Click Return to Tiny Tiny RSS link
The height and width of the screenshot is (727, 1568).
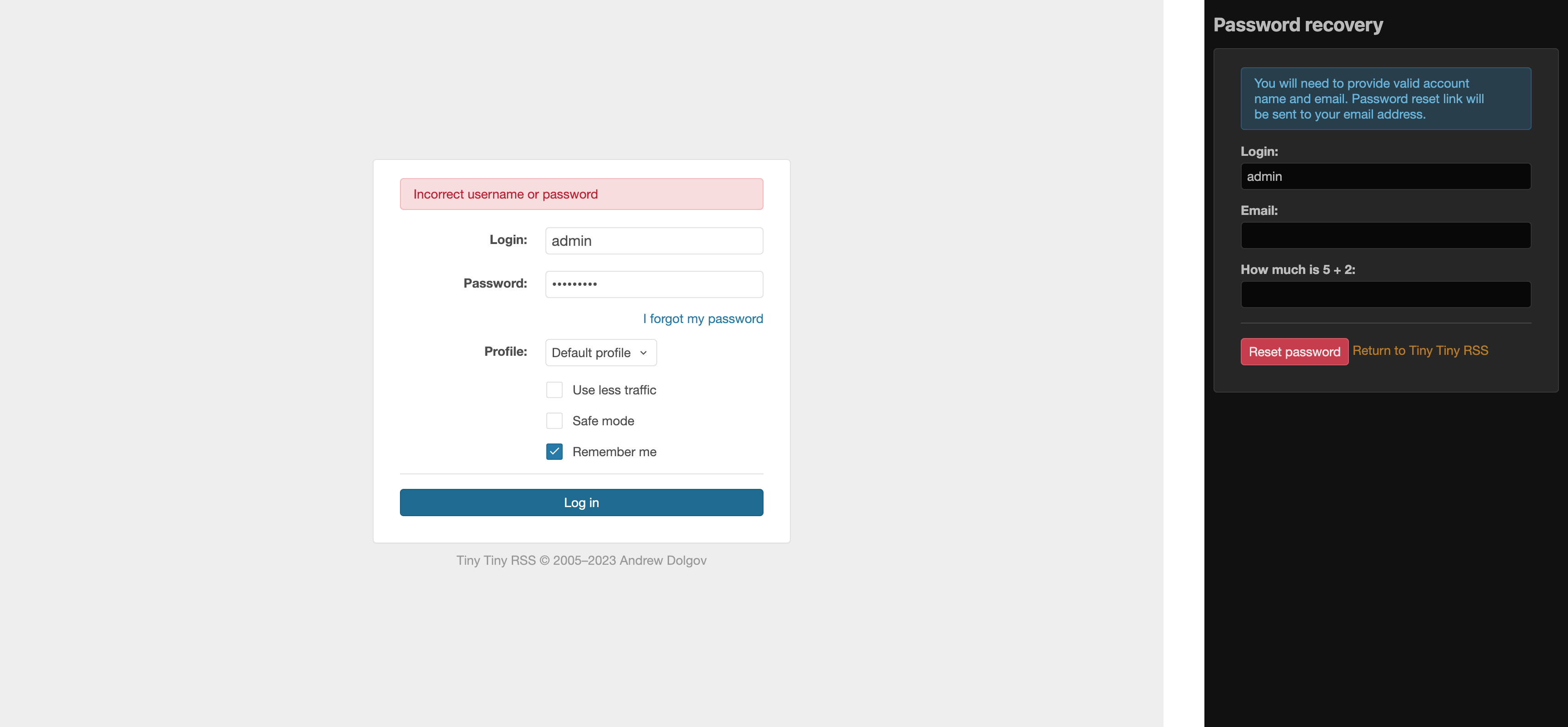tap(1421, 350)
